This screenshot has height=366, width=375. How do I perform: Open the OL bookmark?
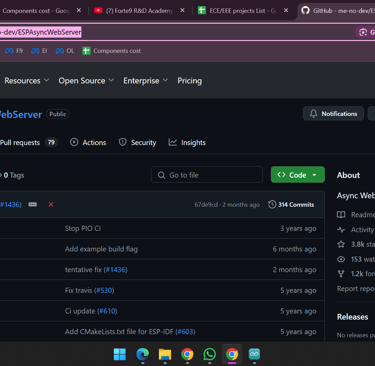click(x=65, y=51)
